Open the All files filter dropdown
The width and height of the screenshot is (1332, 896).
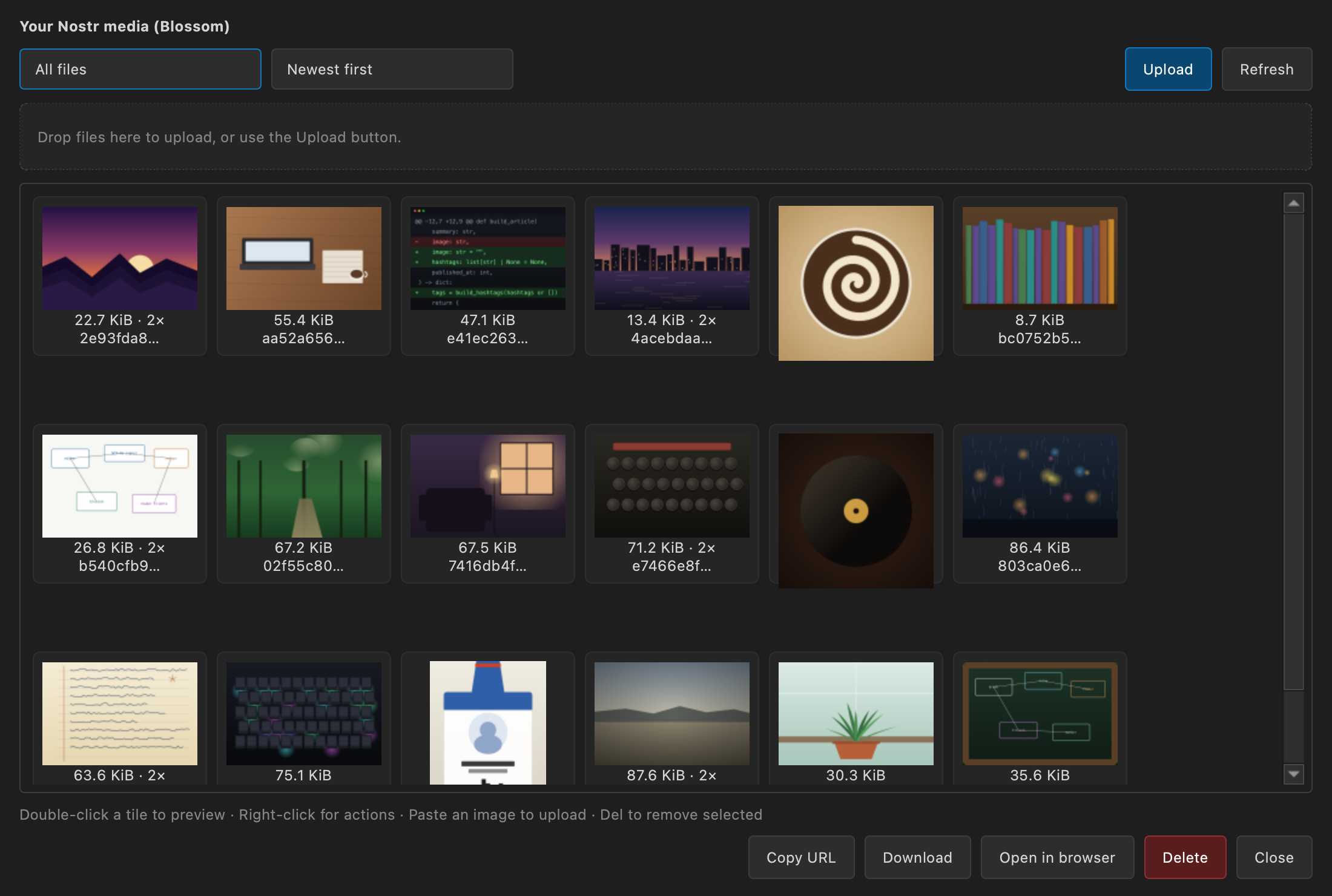140,69
